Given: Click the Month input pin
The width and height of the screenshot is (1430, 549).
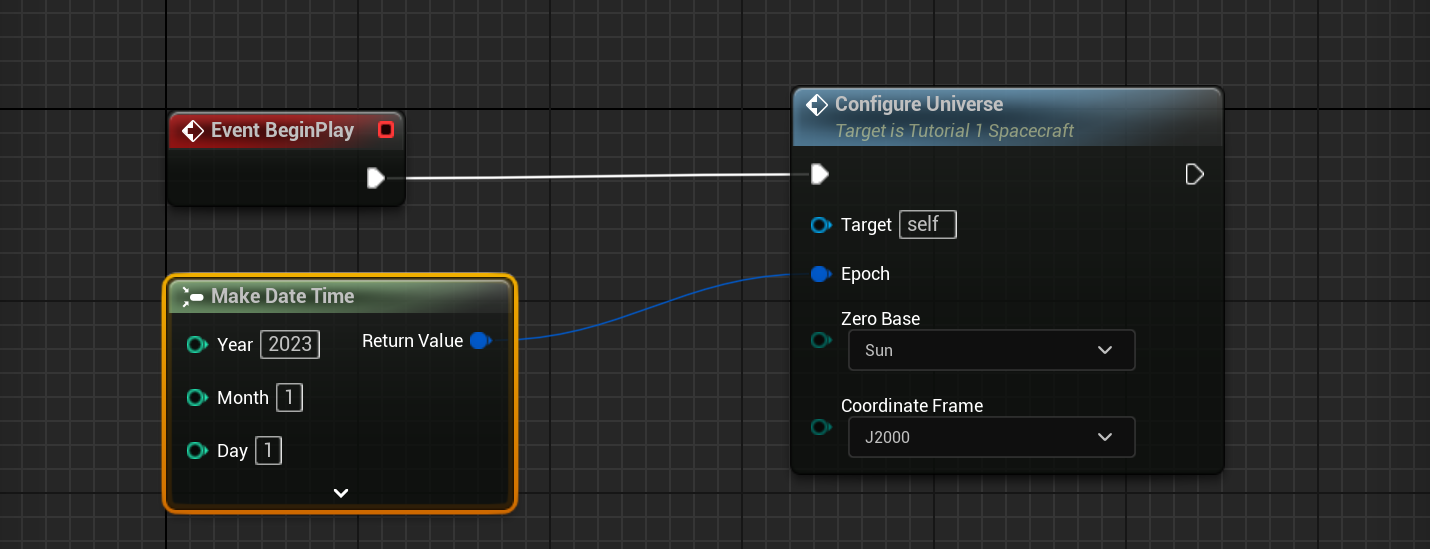Looking at the screenshot, I should pyautogui.click(x=197, y=398).
